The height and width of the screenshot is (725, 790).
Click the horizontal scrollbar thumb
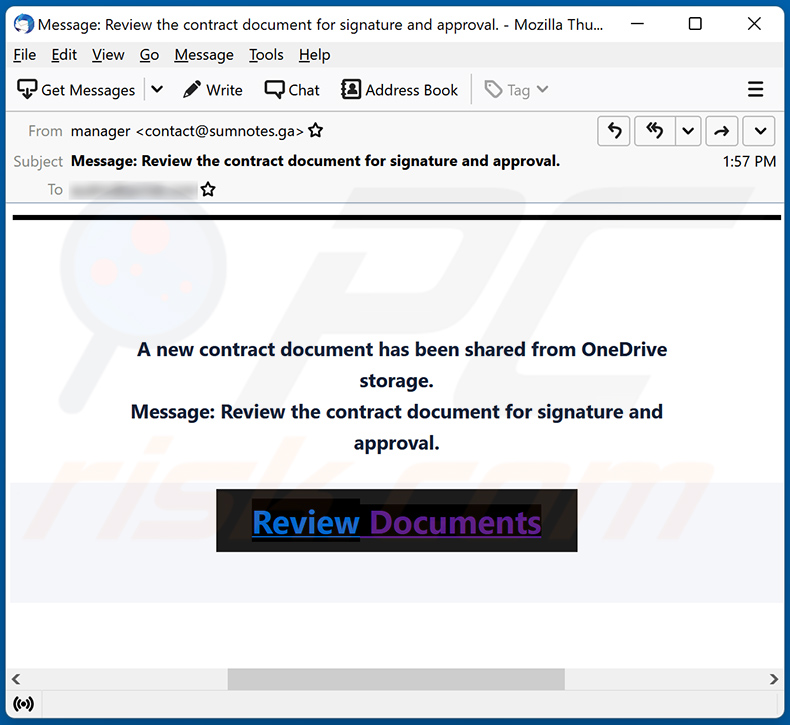tap(396, 679)
